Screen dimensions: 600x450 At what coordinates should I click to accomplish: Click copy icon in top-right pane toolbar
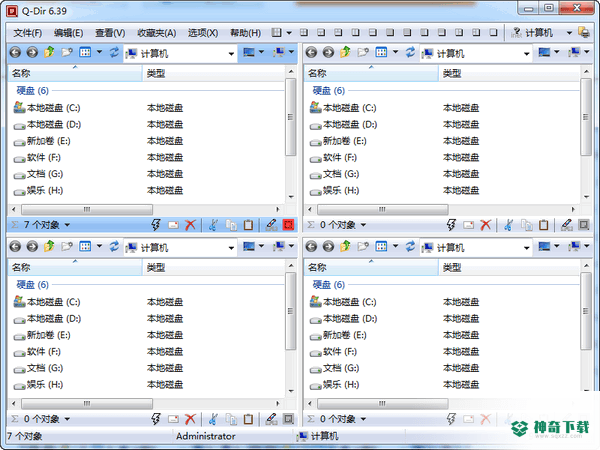(x=527, y=225)
